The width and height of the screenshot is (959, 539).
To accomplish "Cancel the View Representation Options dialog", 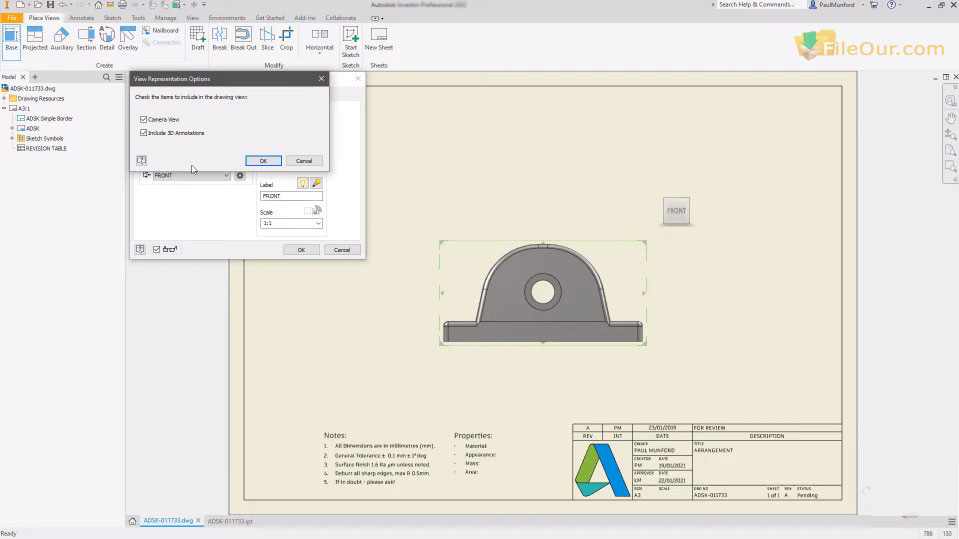I will click(304, 160).
